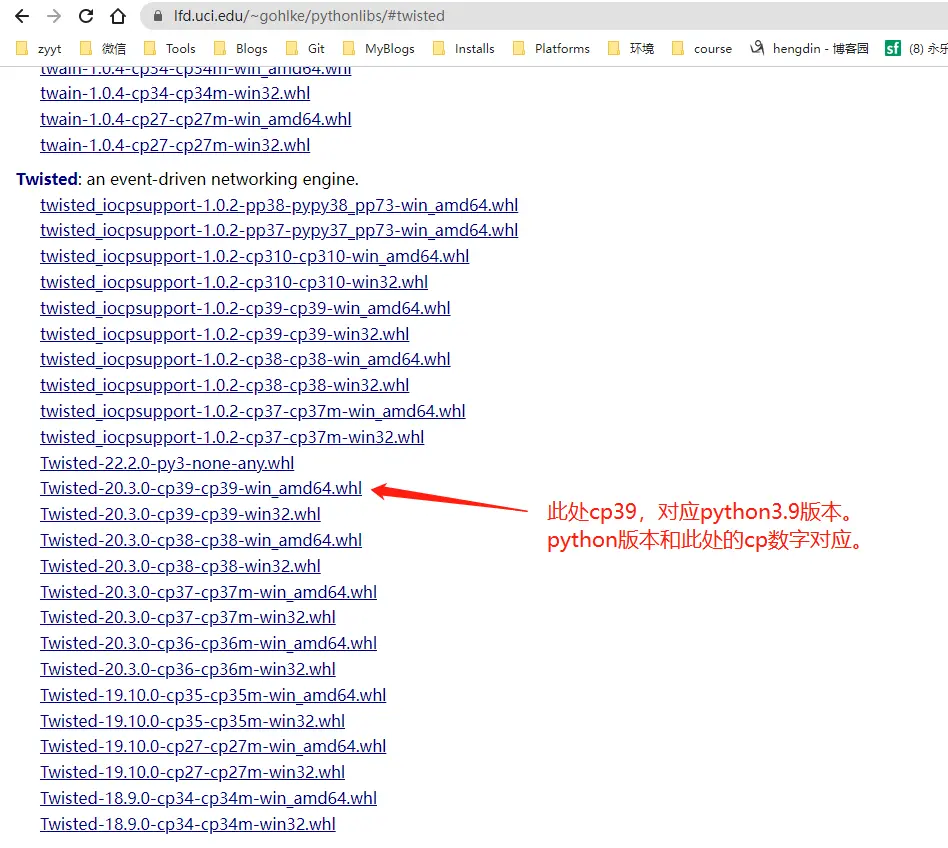948x848 pixels.
Task: Download twain-1.0.4-cp27-cp27m-win_amd64.whl
Action: [x=195, y=119]
